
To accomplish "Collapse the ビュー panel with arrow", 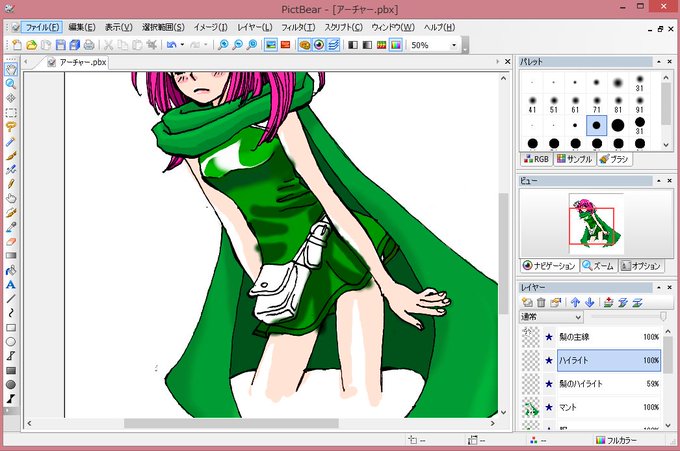I will coord(659,180).
